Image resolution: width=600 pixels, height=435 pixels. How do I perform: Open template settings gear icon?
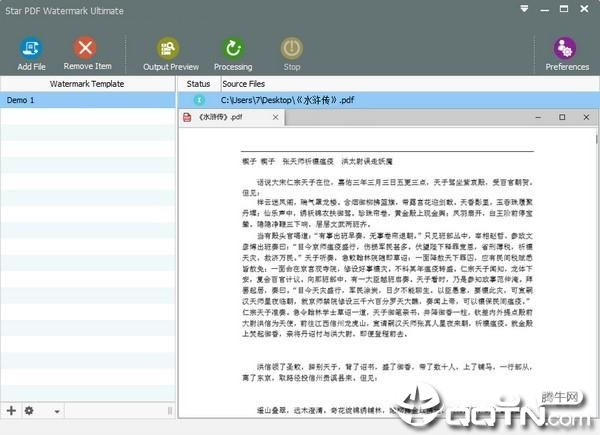[29, 411]
